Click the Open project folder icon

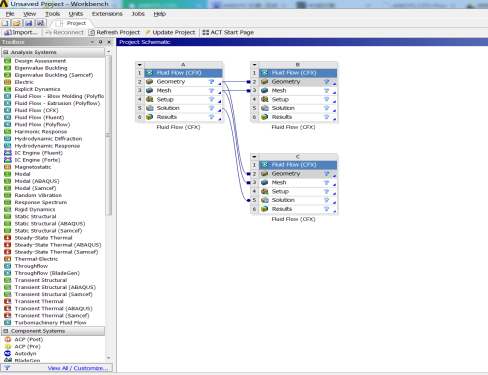[x=16, y=23]
